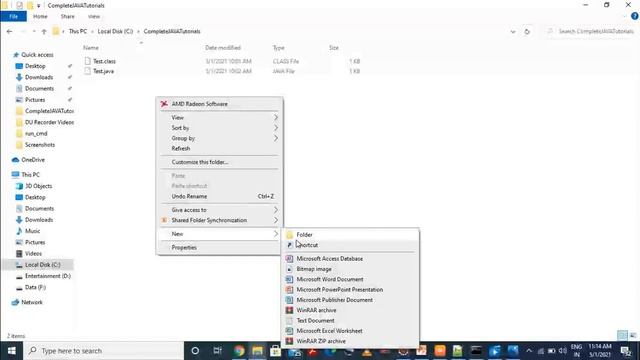640x360 pixels.
Task: Select Undo Rename entry
Action: click(x=220, y=196)
